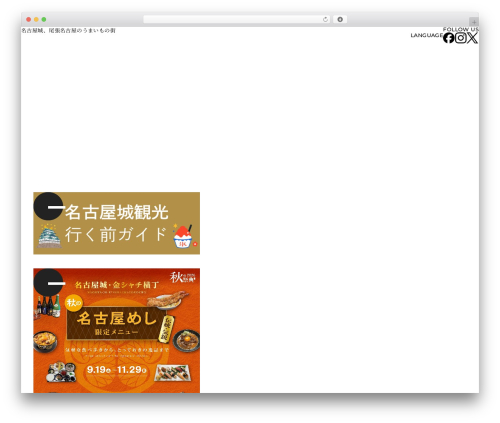The width and height of the screenshot is (500, 423).
Task: Open the Facebook social icon
Action: (x=448, y=38)
